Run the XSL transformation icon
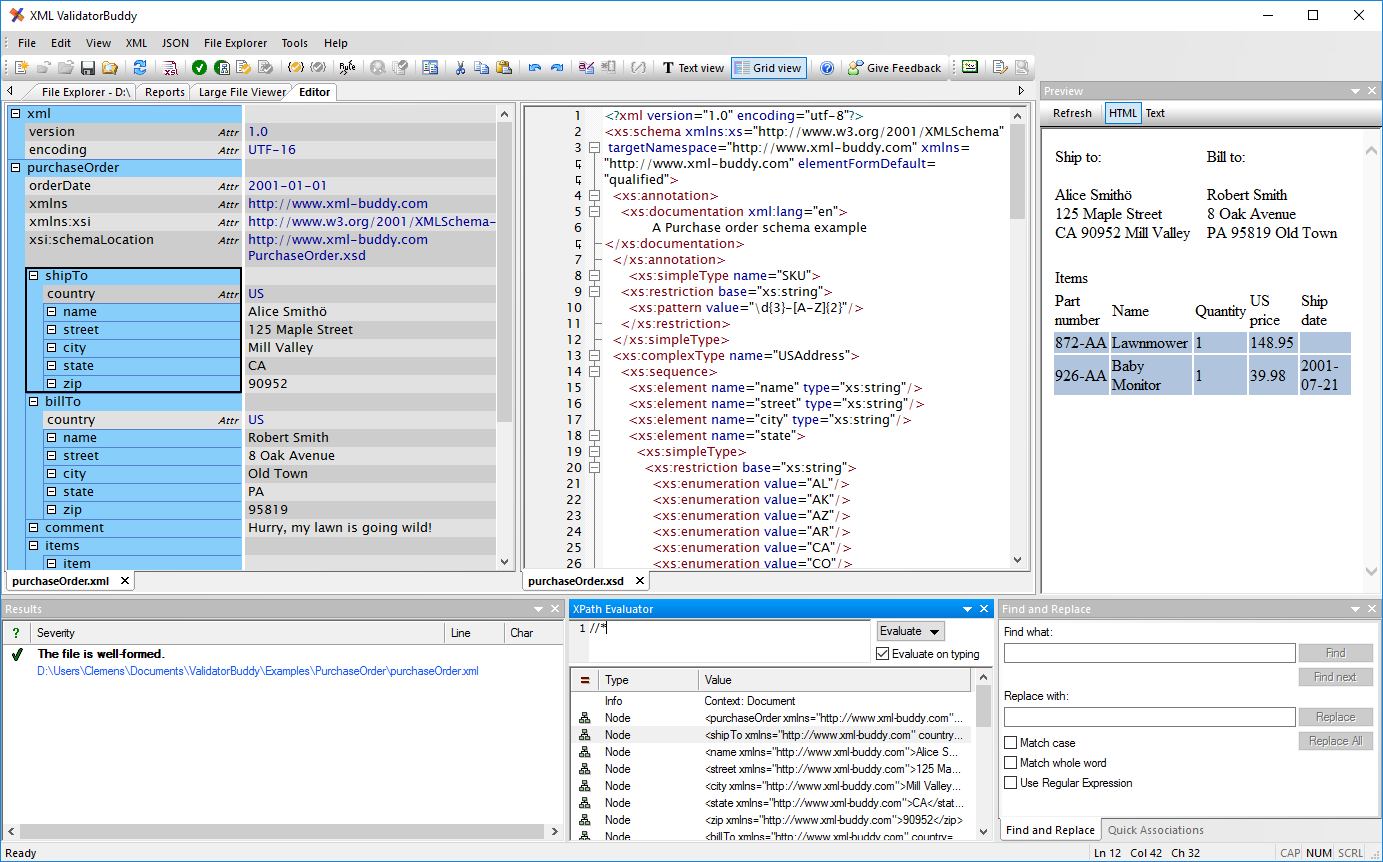Image resolution: width=1383 pixels, height=862 pixels. [x=170, y=68]
